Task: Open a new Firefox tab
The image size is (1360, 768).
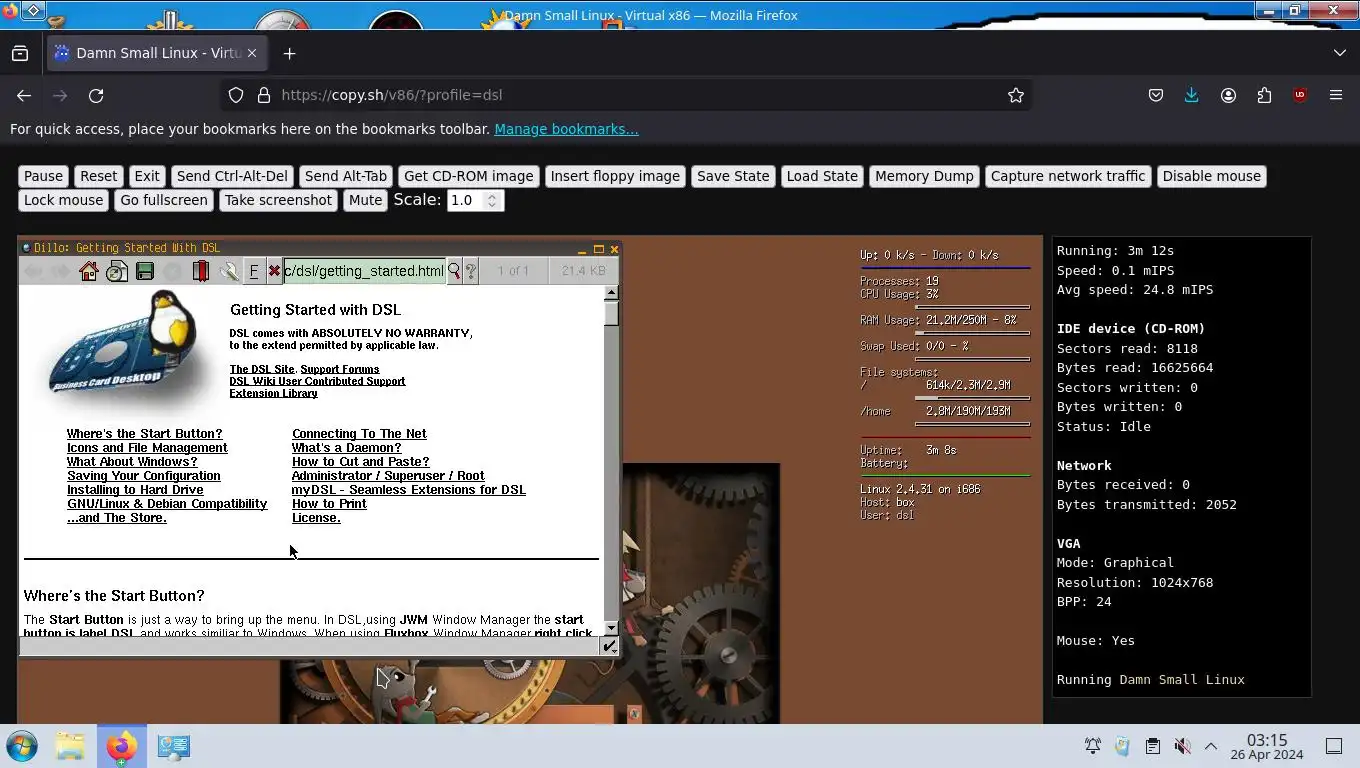Action: [x=290, y=53]
